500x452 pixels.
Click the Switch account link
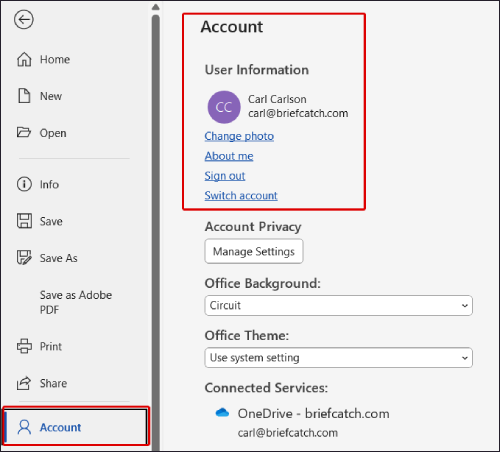[241, 195]
